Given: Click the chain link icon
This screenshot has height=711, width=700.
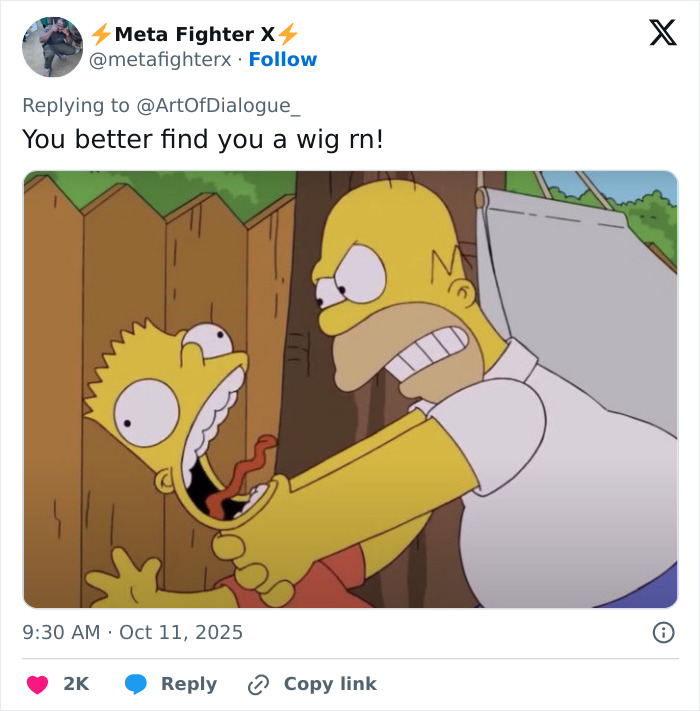Looking at the screenshot, I should [x=258, y=684].
